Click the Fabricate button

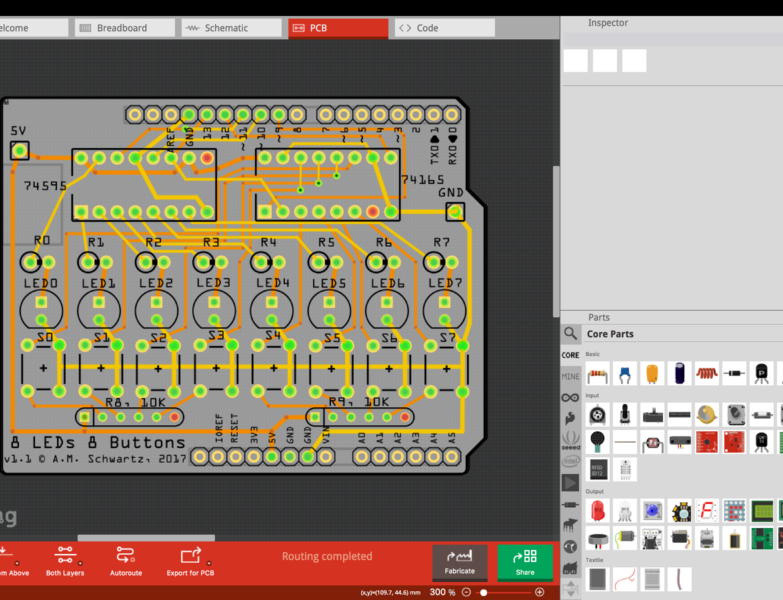tap(460, 563)
